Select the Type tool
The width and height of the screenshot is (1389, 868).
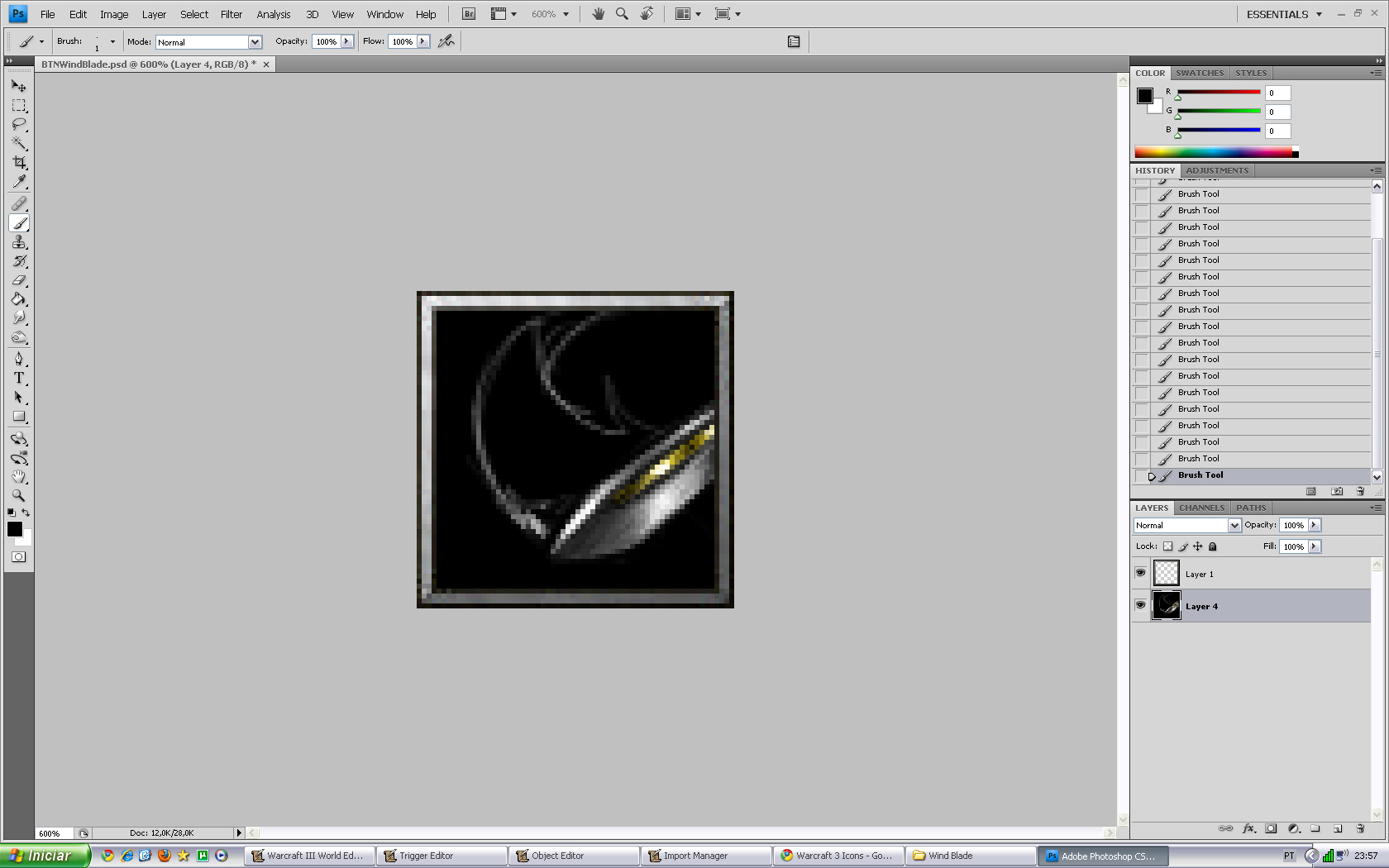19,378
